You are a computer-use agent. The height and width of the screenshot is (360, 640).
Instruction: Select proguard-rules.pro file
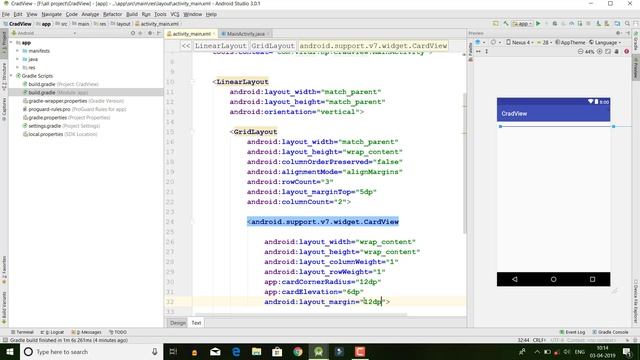pos(74,109)
